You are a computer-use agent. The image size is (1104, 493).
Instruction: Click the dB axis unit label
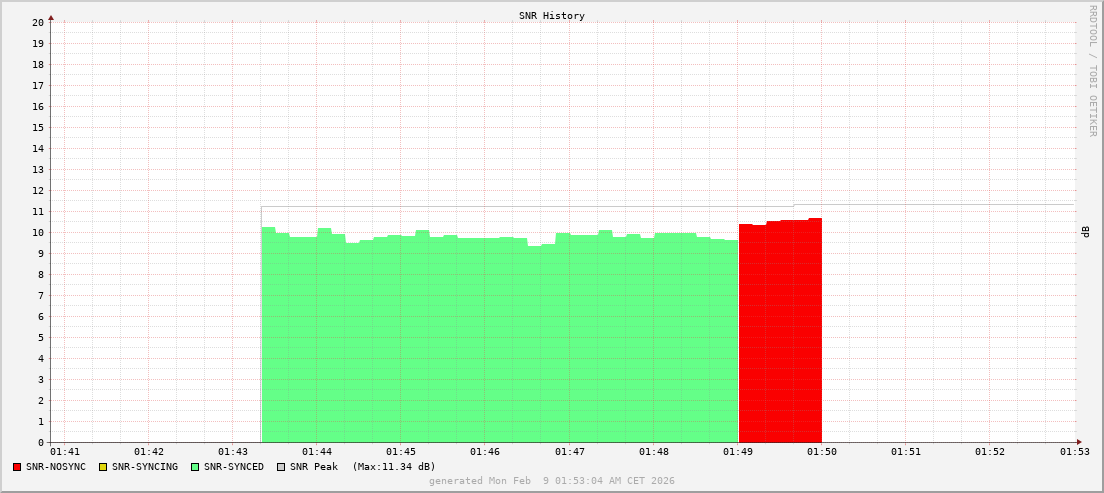(1085, 232)
